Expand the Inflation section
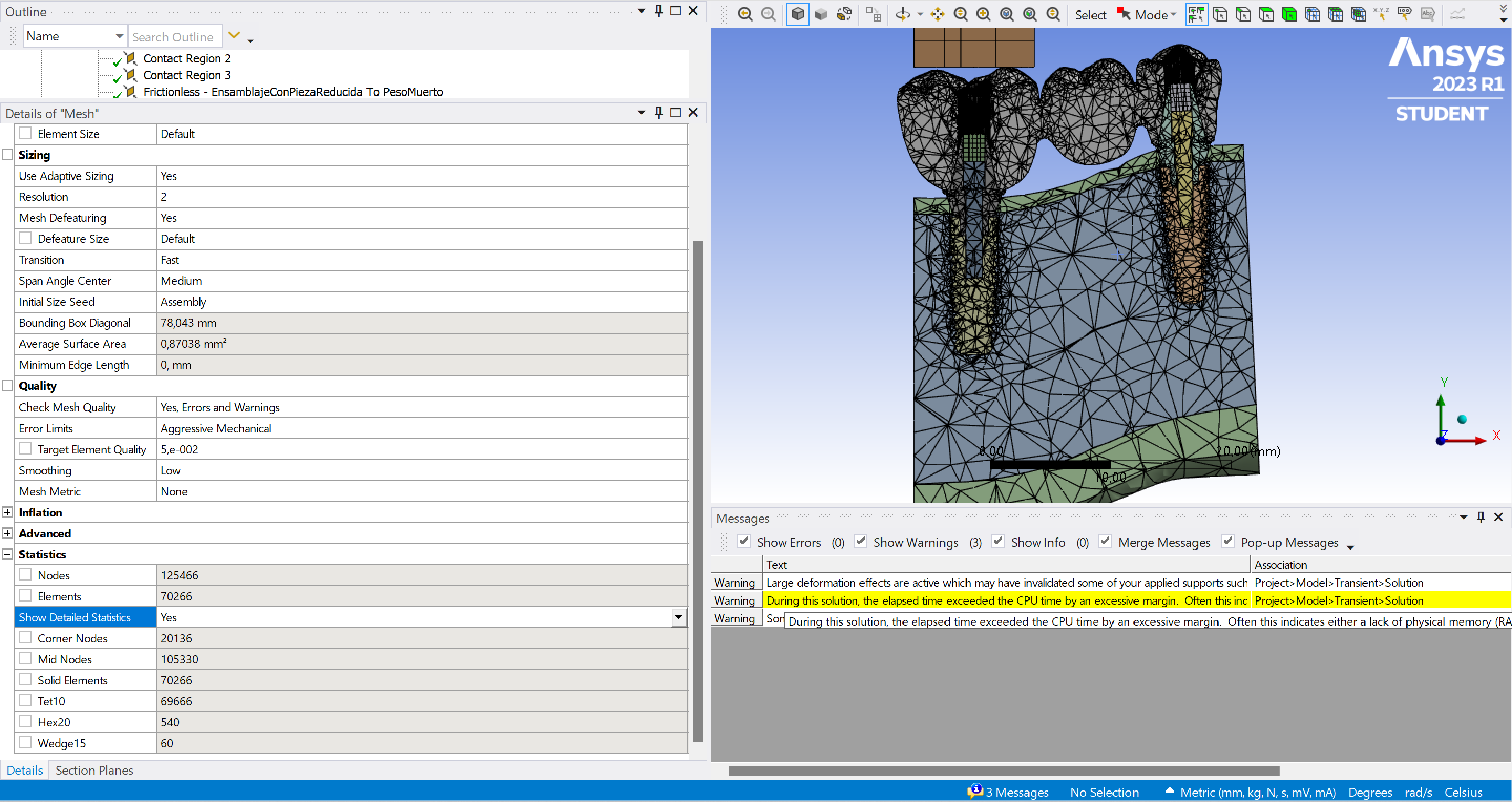This screenshot has height=802, width=1512. pyautogui.click(x=7, y=512)
